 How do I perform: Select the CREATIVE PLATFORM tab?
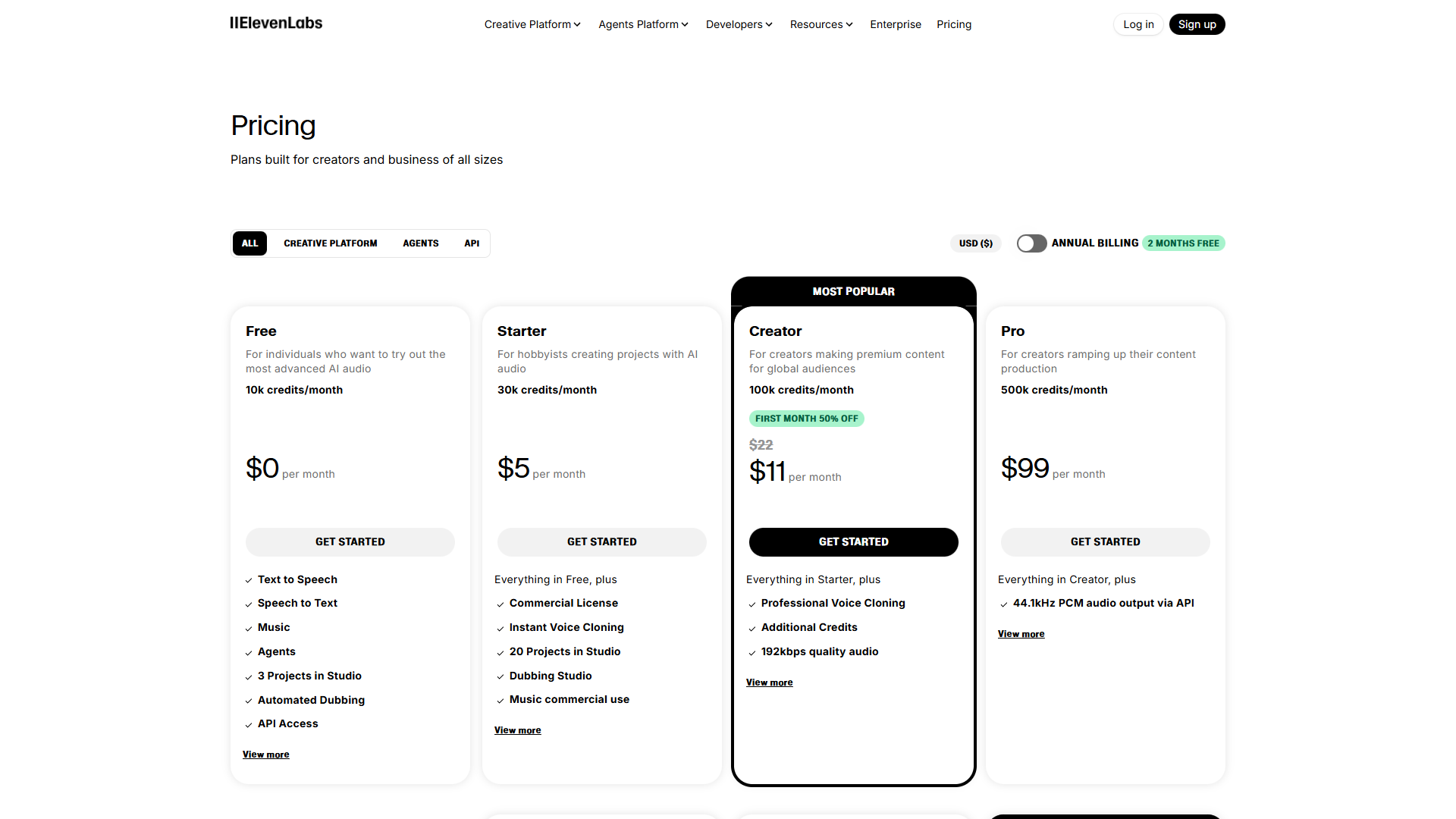pos(331,243)
